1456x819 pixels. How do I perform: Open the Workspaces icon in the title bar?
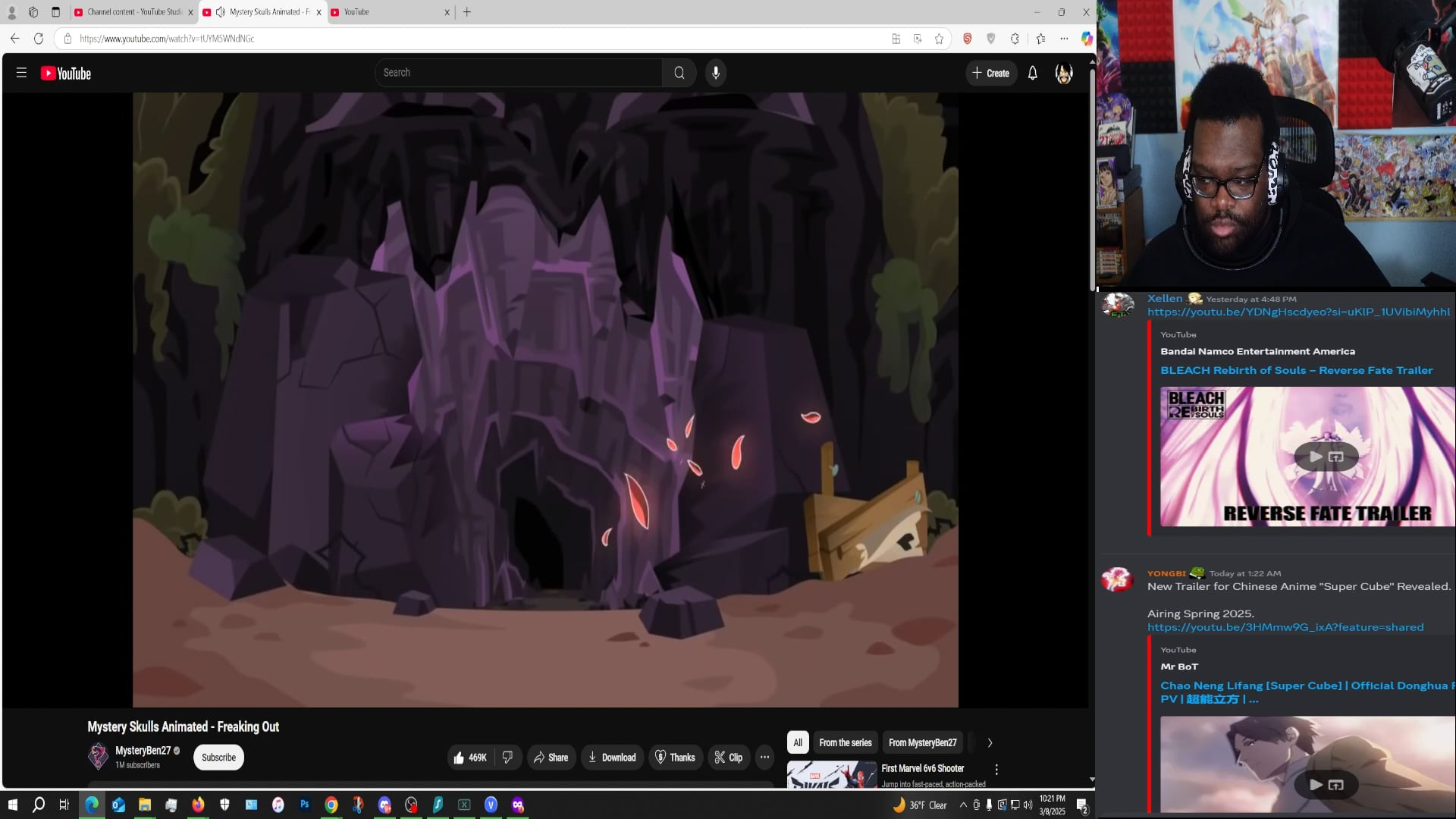pyautogui.click(x=33, y=12)
